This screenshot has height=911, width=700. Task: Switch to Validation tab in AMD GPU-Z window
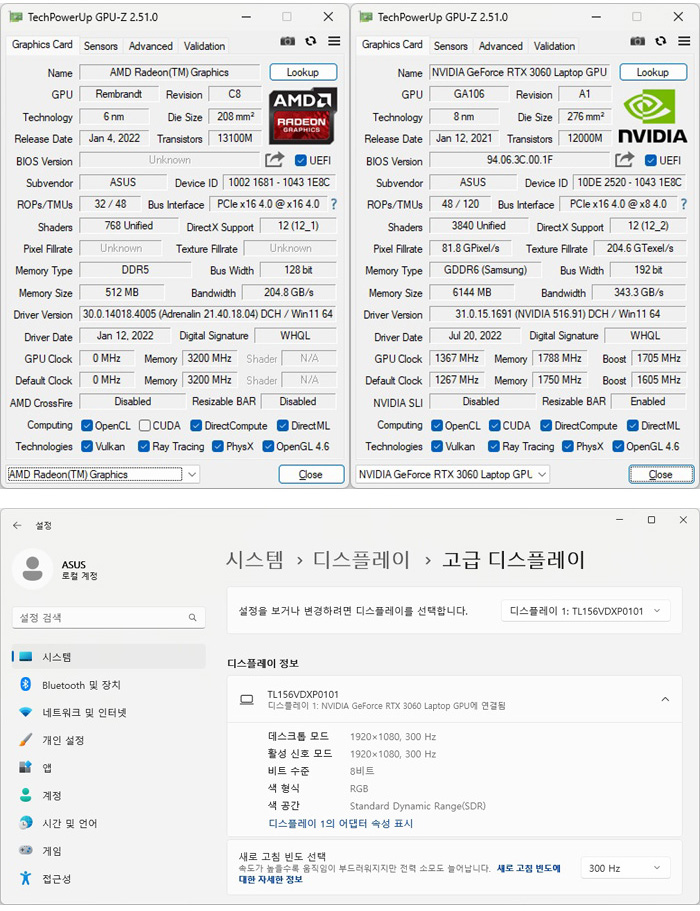click(204, 46)
